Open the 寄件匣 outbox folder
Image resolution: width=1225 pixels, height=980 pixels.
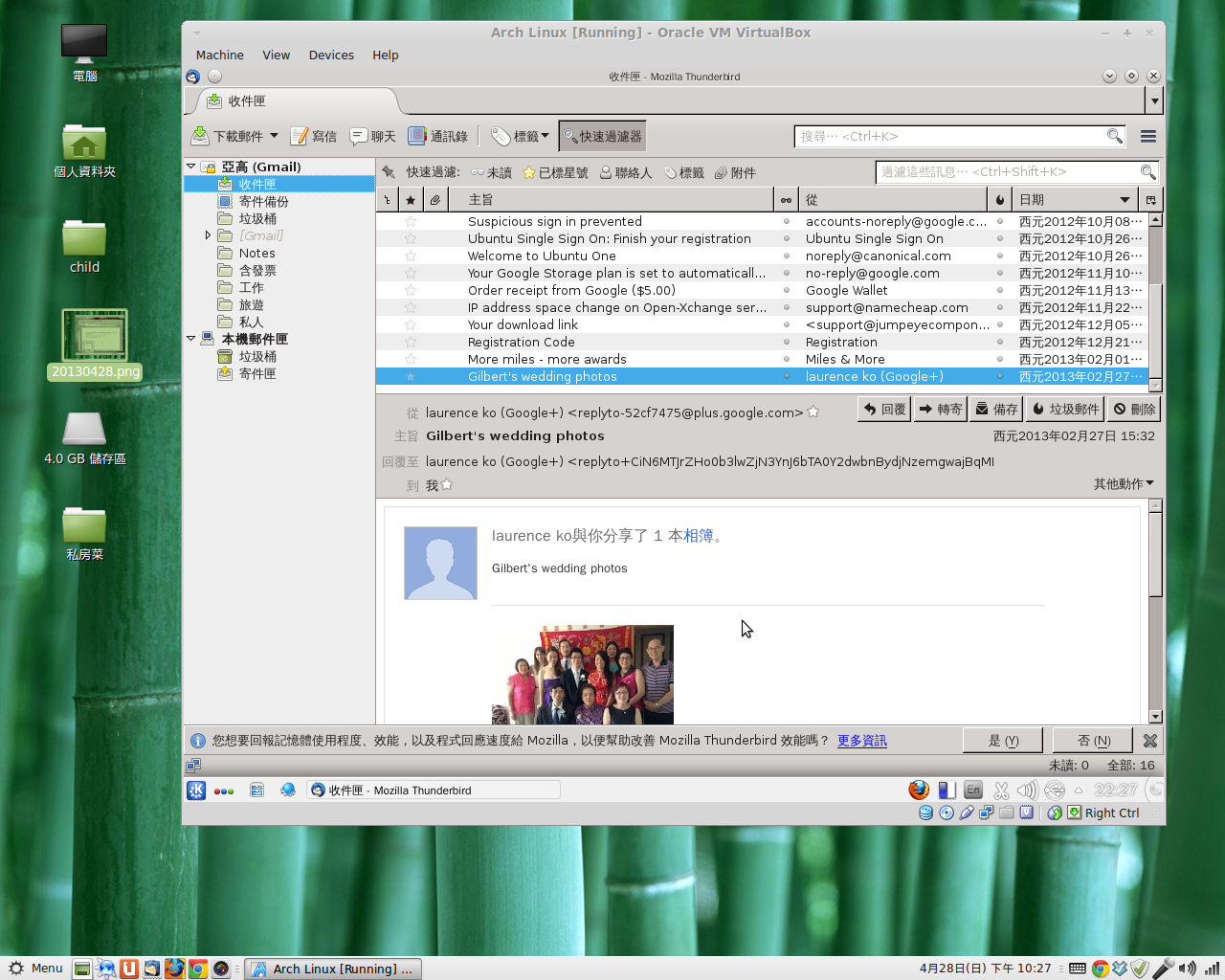[256, 374]
